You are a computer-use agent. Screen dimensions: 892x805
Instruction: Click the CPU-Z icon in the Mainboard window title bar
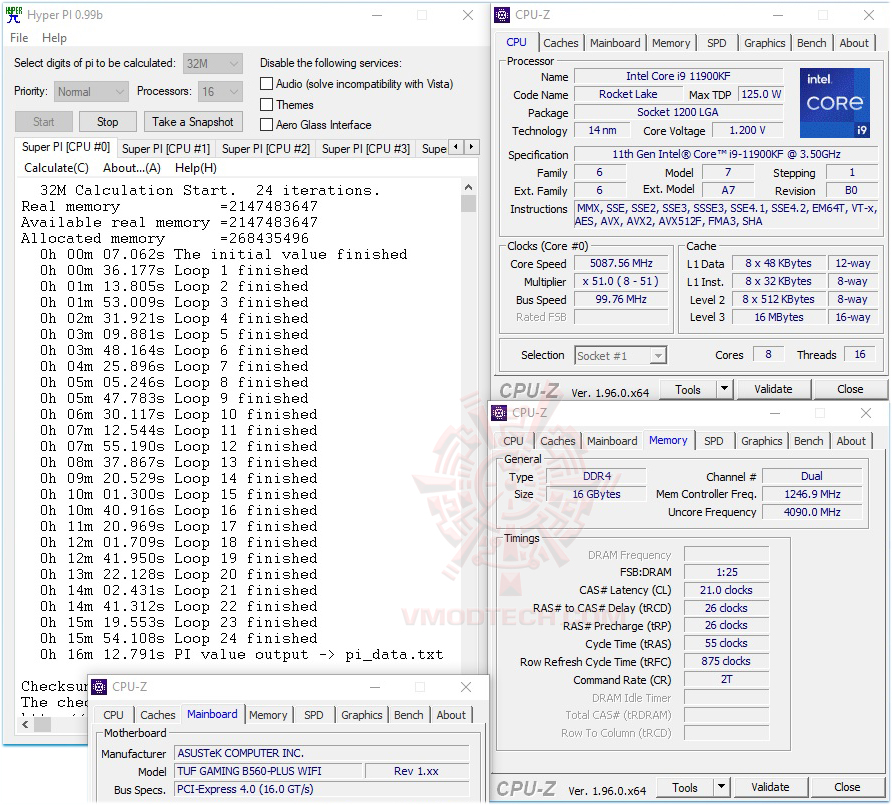point(99,687)
